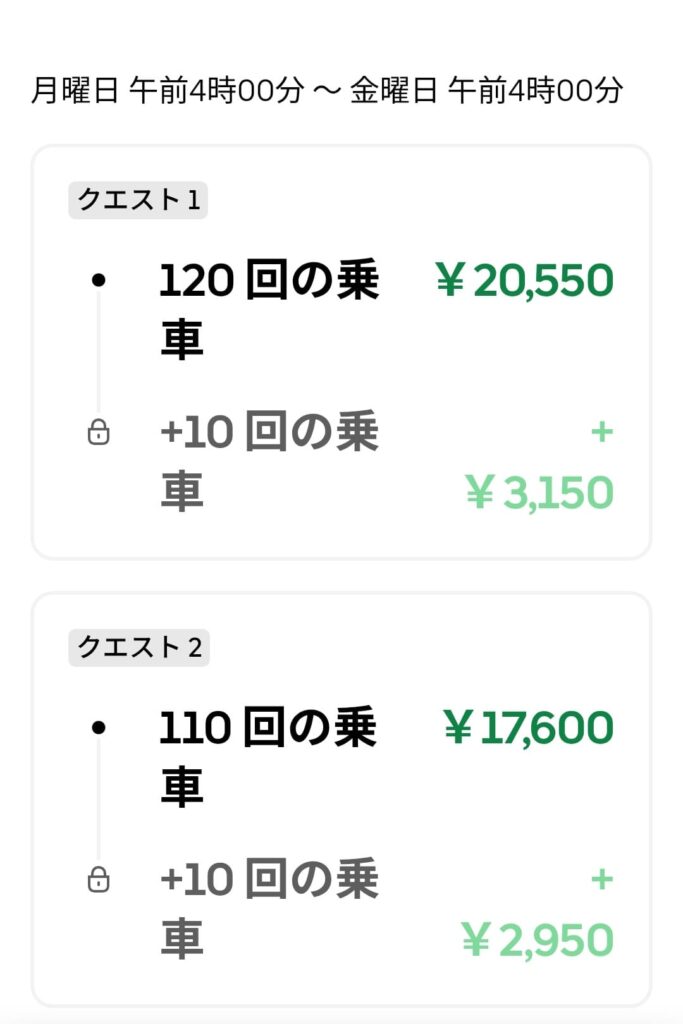Tap the ¥ symbol next to 20,550
The image size is (683, 1024).
pyautogui.click(x=452, y=281)
